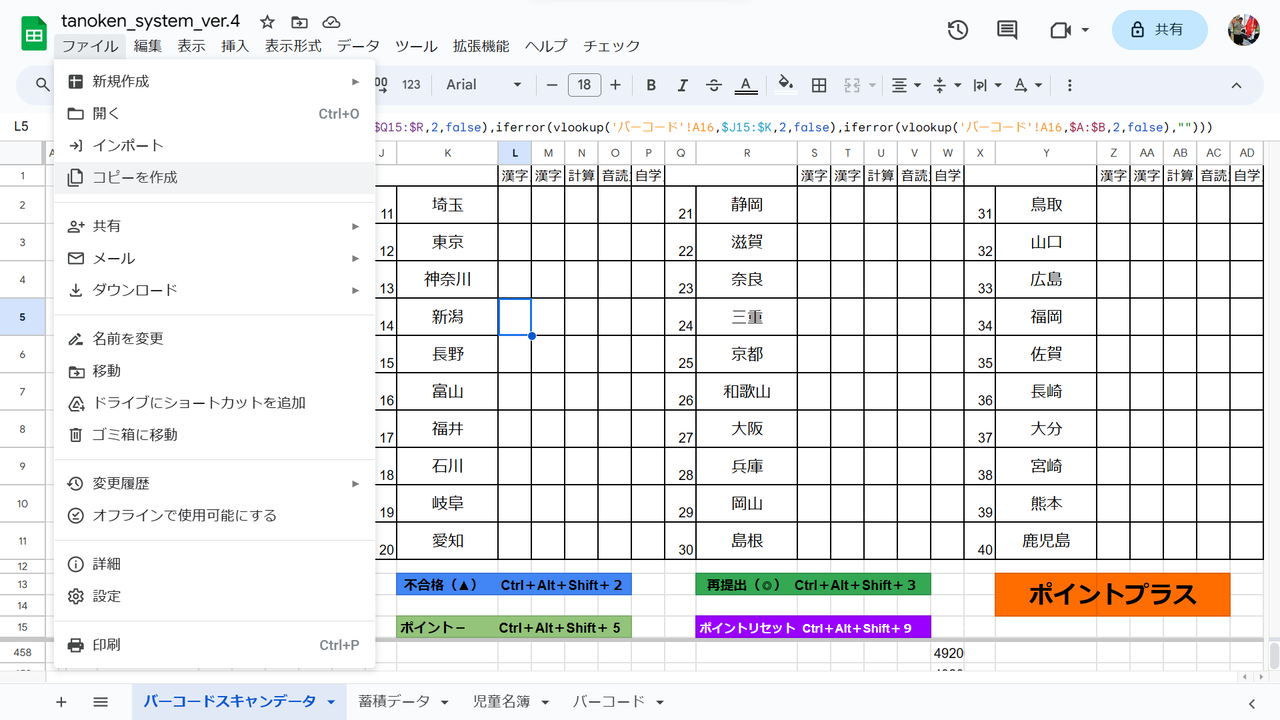Open the バーコードスキャンデータ tab dropdown arrow
The width and height of the screenshot is (1280, 720).
[330, 702]
